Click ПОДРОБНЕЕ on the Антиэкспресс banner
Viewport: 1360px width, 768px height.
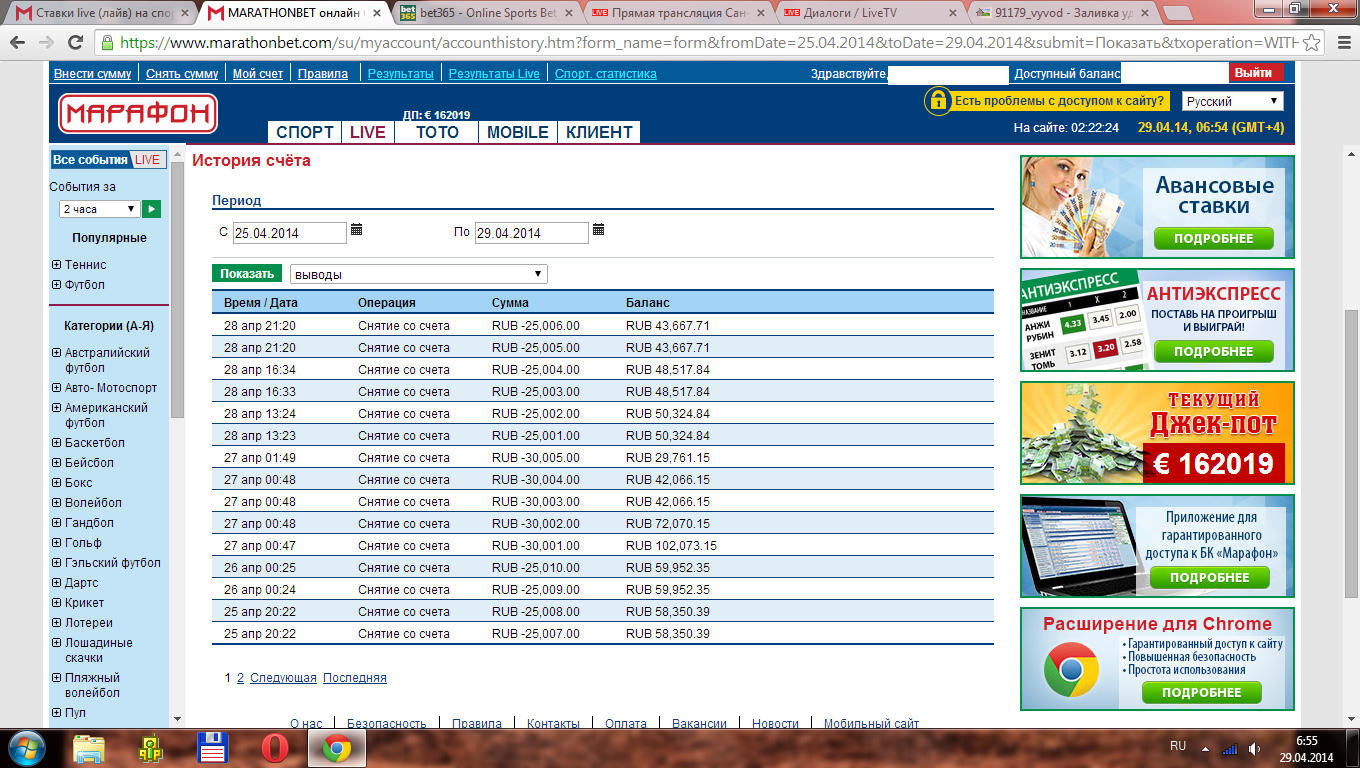point(1213,352)
